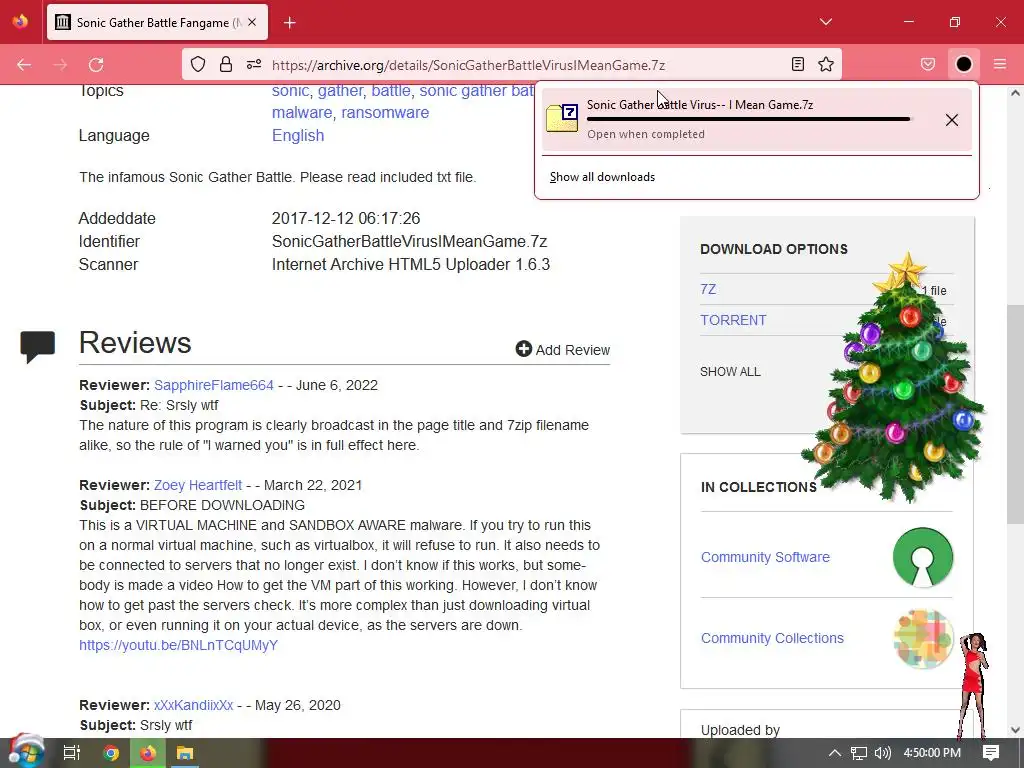Screen dimensions: 1024x768
Task: Open the Community Software collection link
Action: [765, 557]
